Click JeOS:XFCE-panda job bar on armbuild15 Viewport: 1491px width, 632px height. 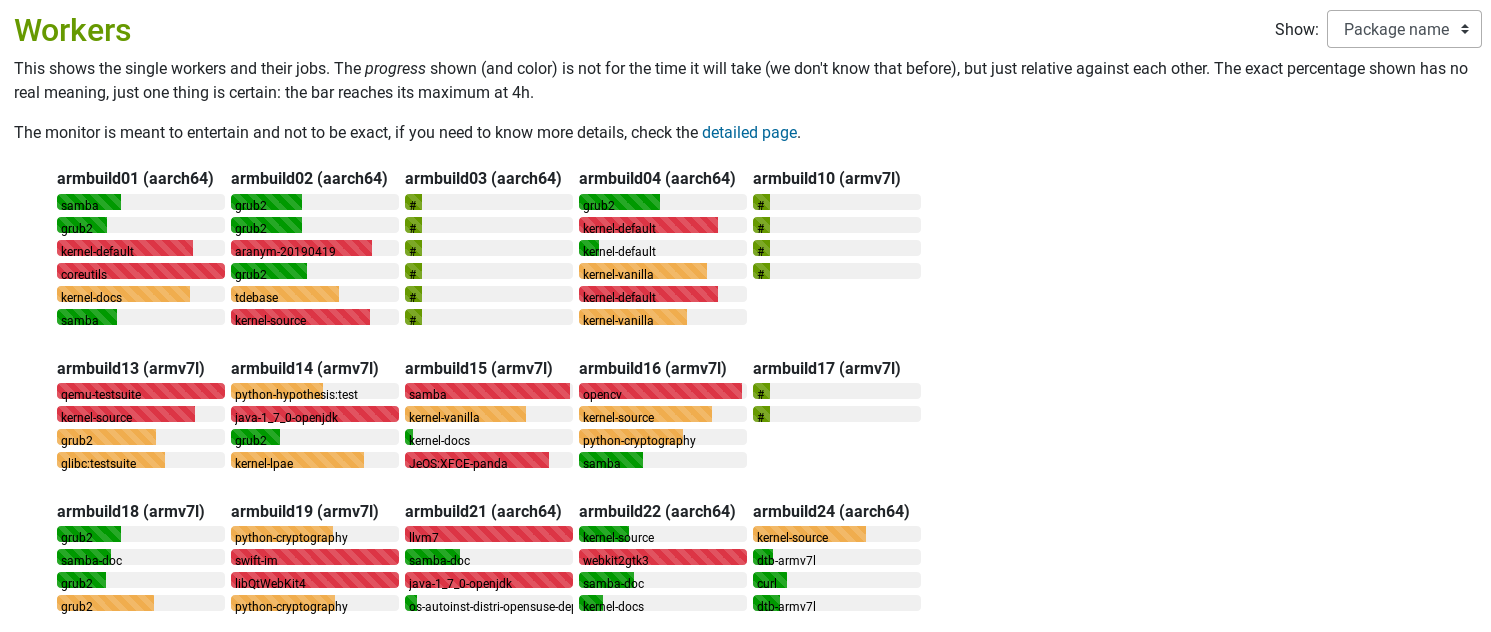coord(489,460)
